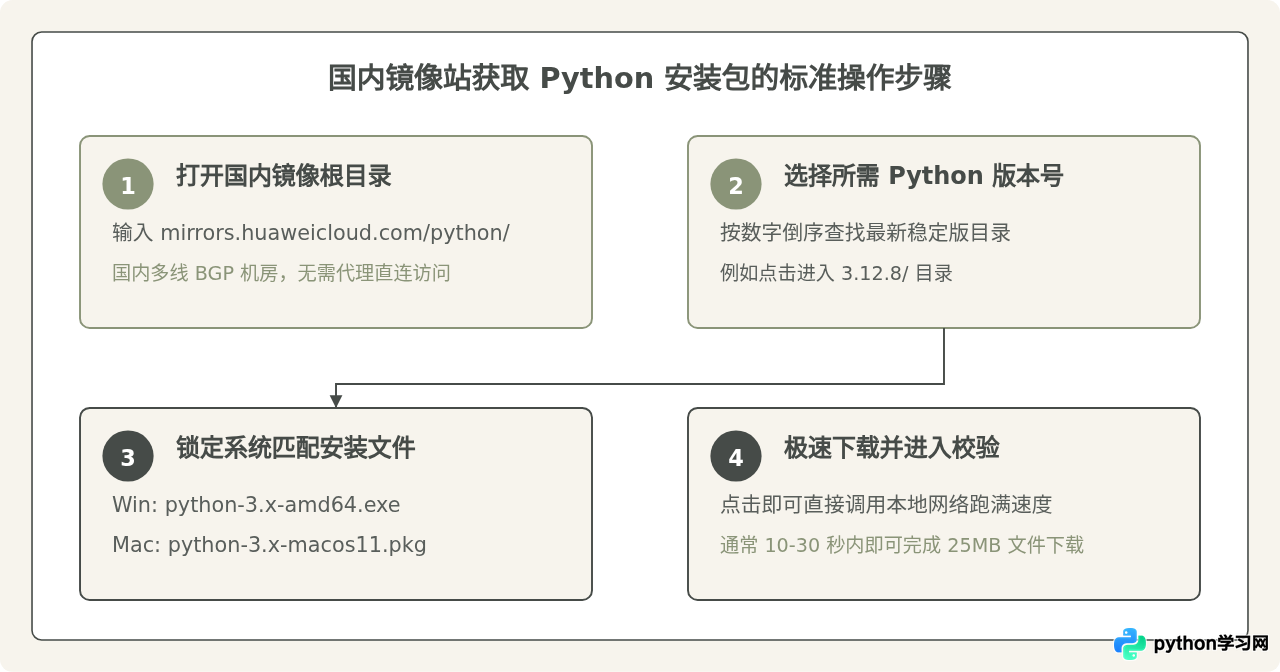Click the python学习网 brand text
Screen dimensions: 1280x672
(x=1211, y=644)
